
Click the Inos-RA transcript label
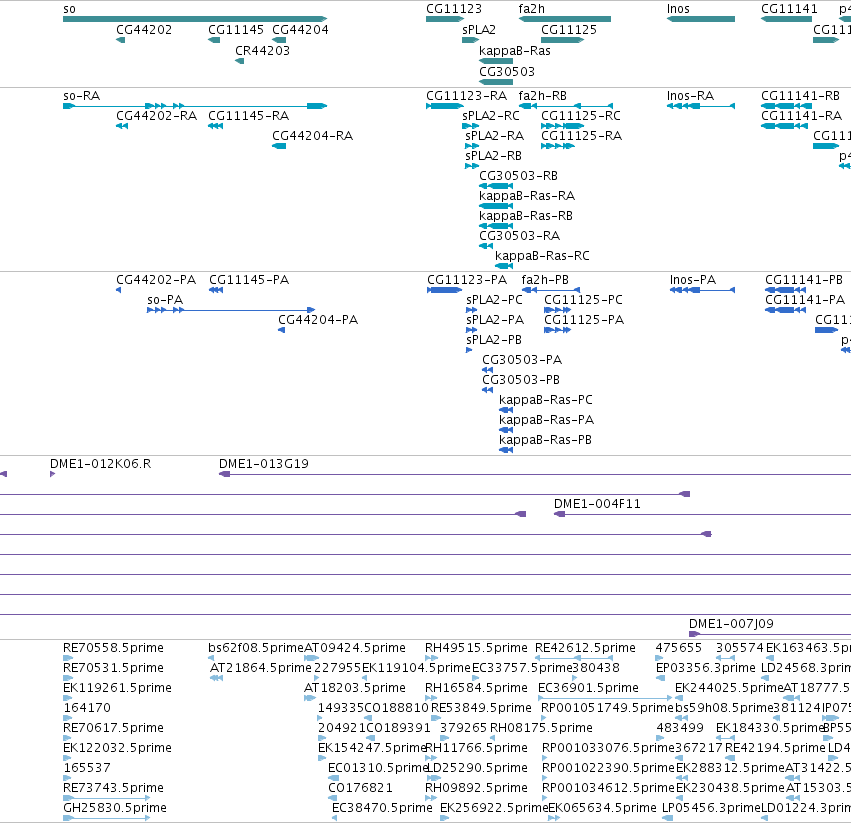click(690, 96)
